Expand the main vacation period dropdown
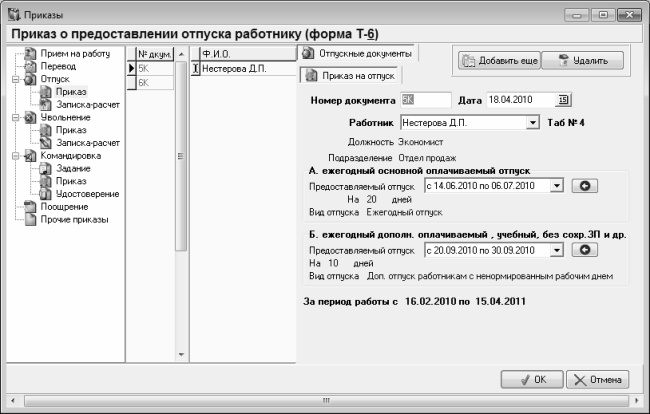 click(x=556, y=185)
